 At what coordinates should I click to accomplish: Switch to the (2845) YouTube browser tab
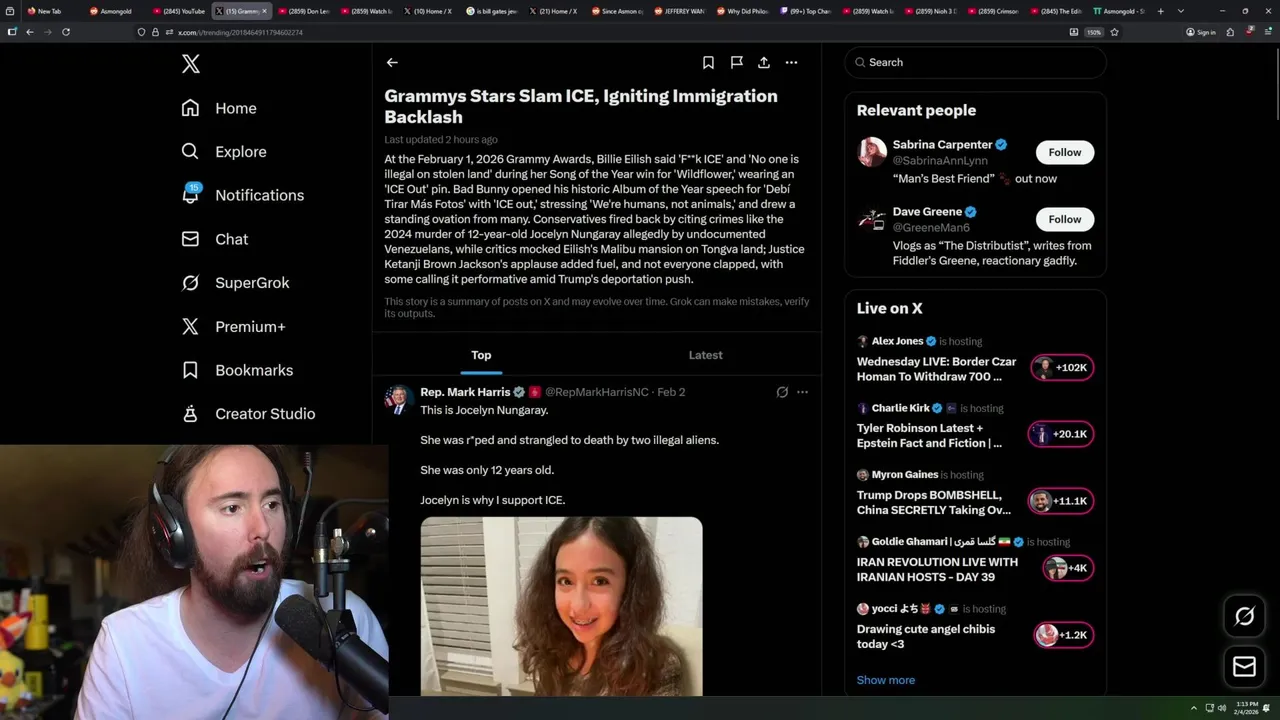(x=180, y=11)
